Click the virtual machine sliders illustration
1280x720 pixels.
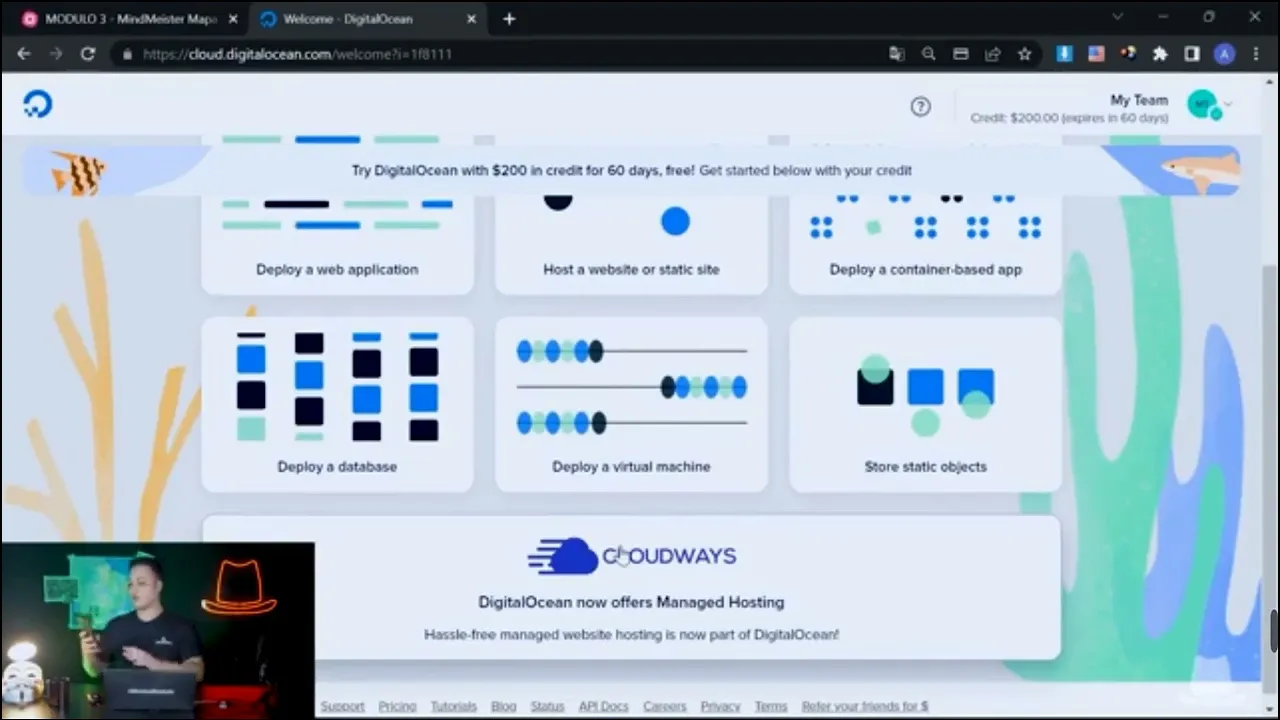click(631, 387)
